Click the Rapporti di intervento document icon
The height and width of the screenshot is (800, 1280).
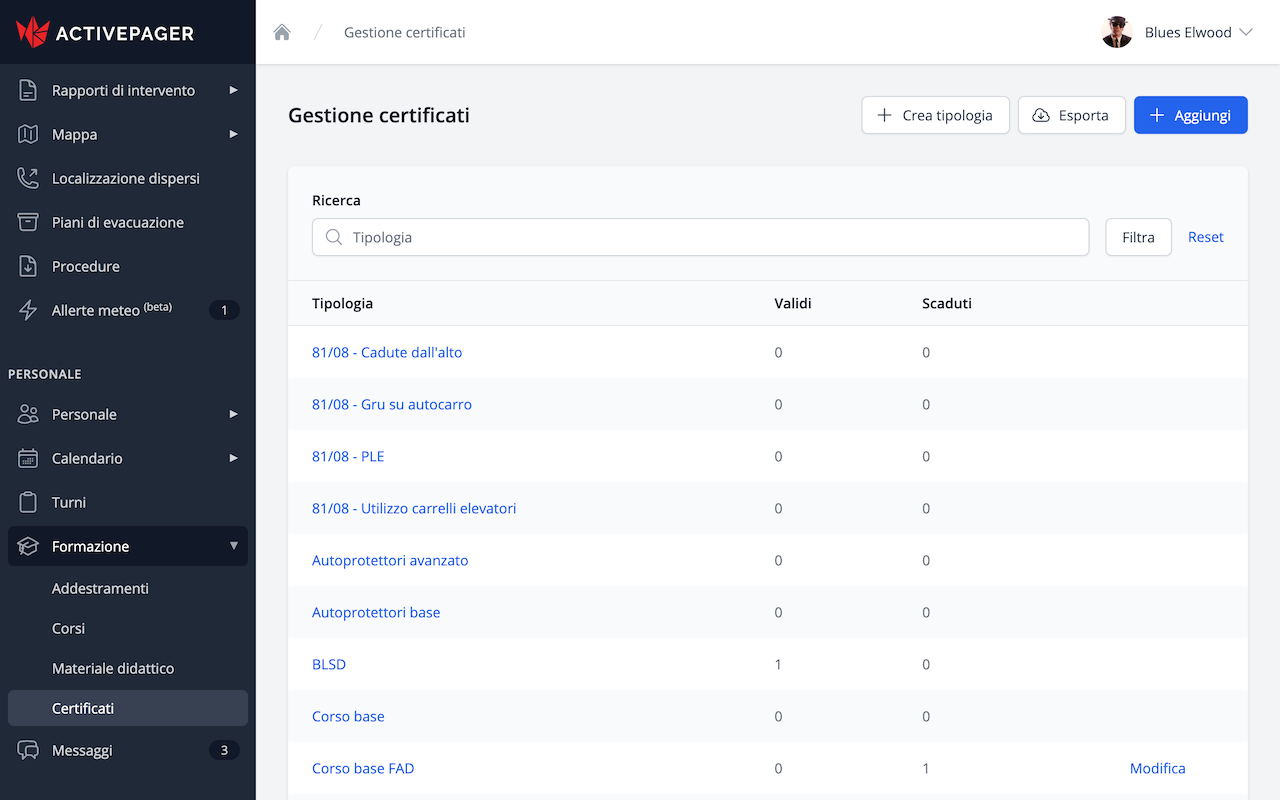[x=28, y=90]
